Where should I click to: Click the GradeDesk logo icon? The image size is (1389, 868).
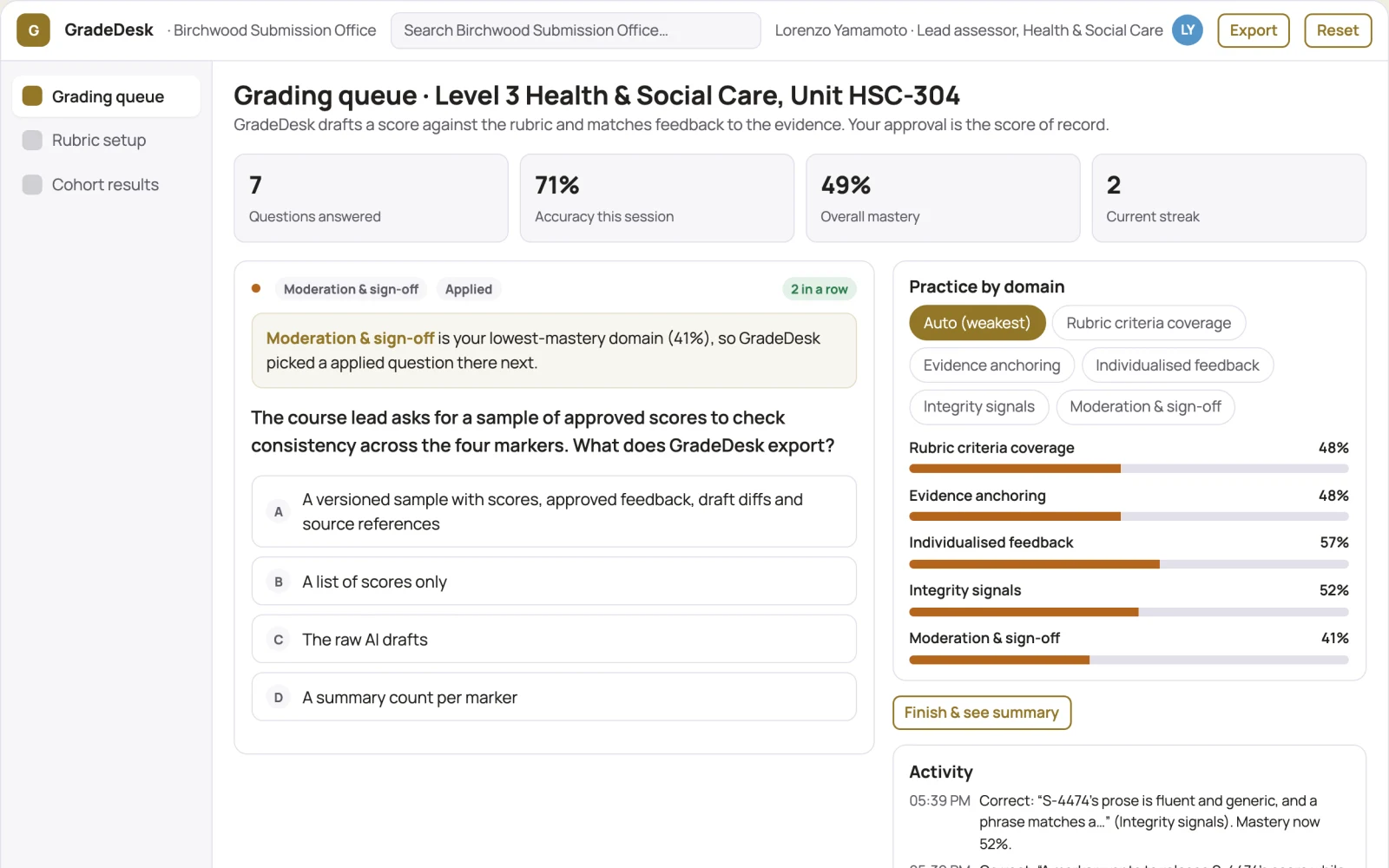click(33, 30)
